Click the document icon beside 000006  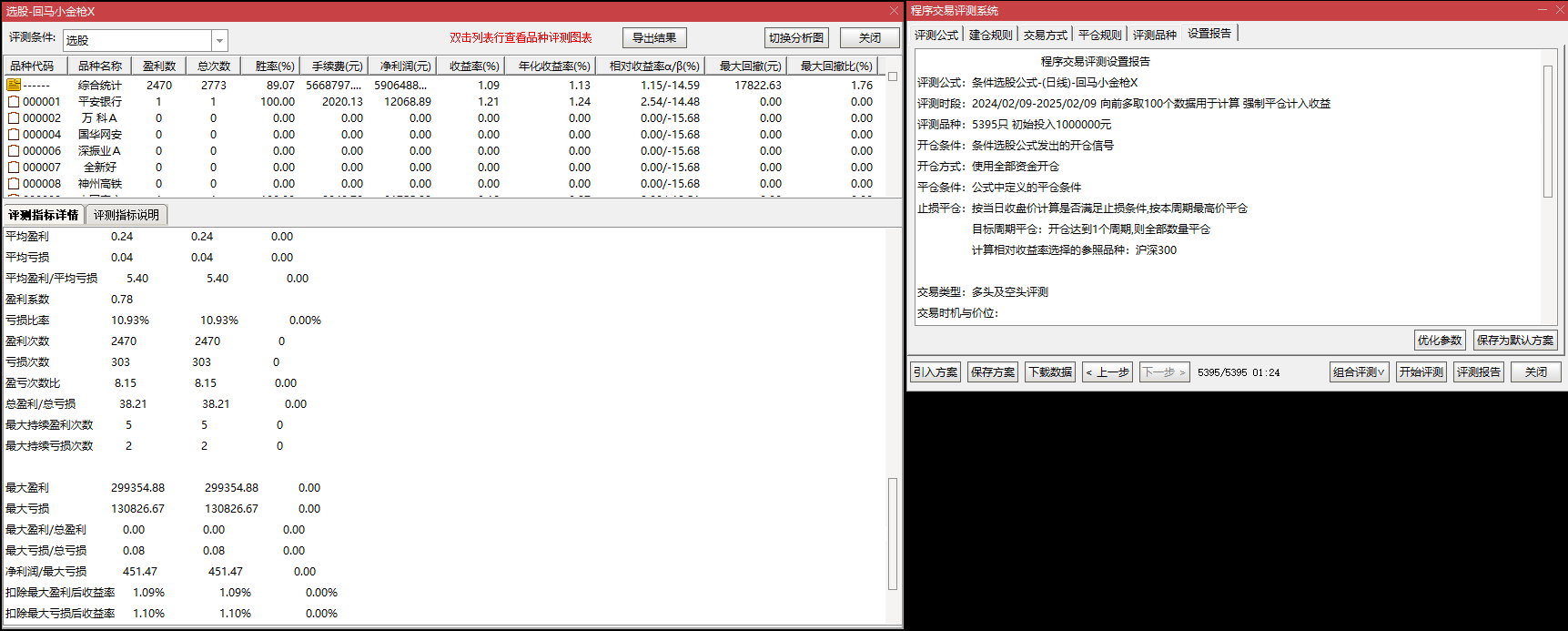point(14,150)
